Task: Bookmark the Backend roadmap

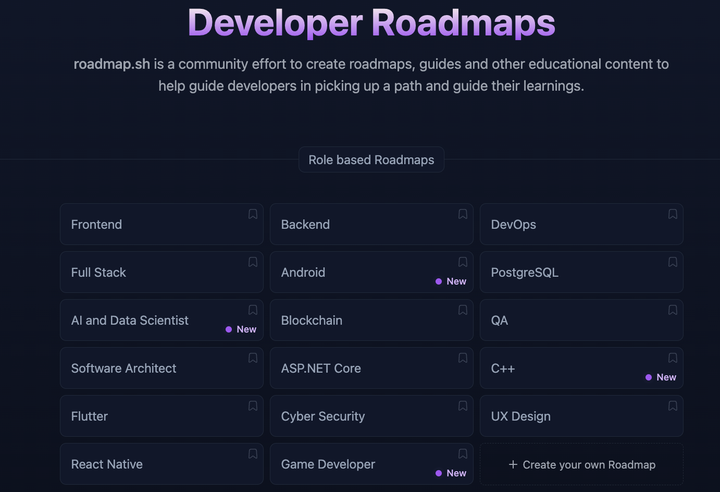Action: pos(462,214)
